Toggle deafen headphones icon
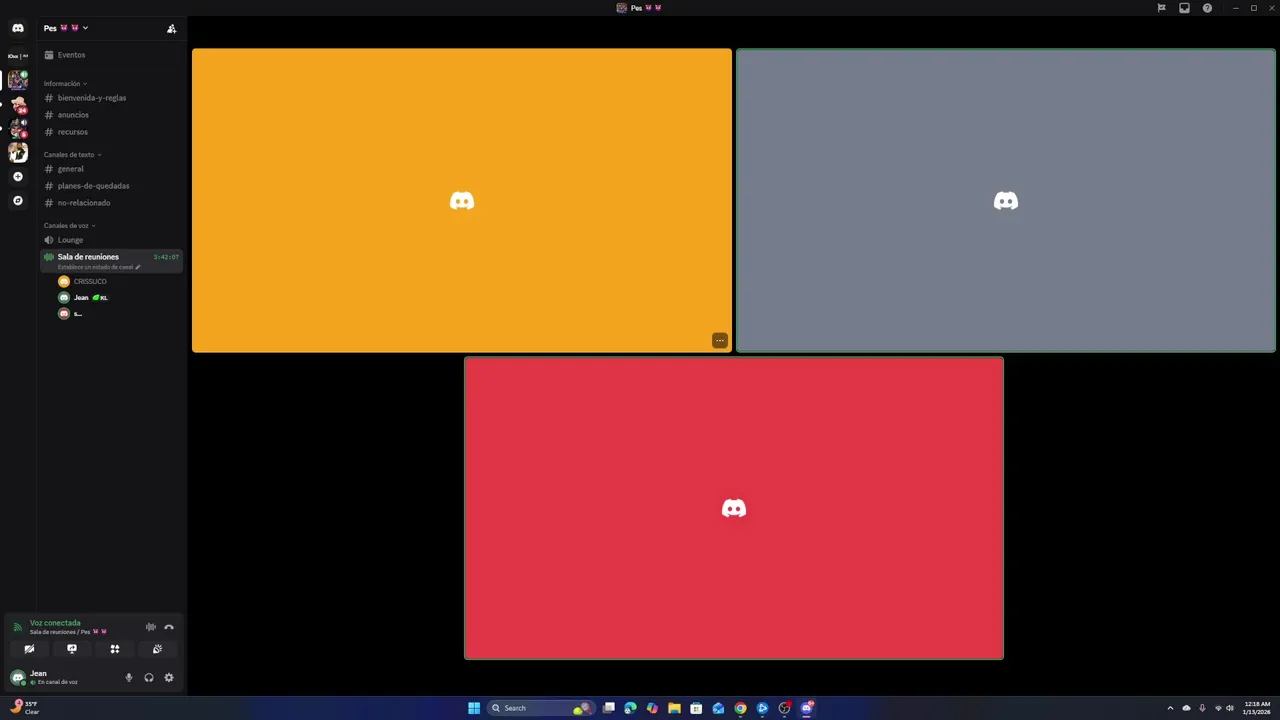Image resolution: width=1280 pixels, height=720 pixels. 149,678
